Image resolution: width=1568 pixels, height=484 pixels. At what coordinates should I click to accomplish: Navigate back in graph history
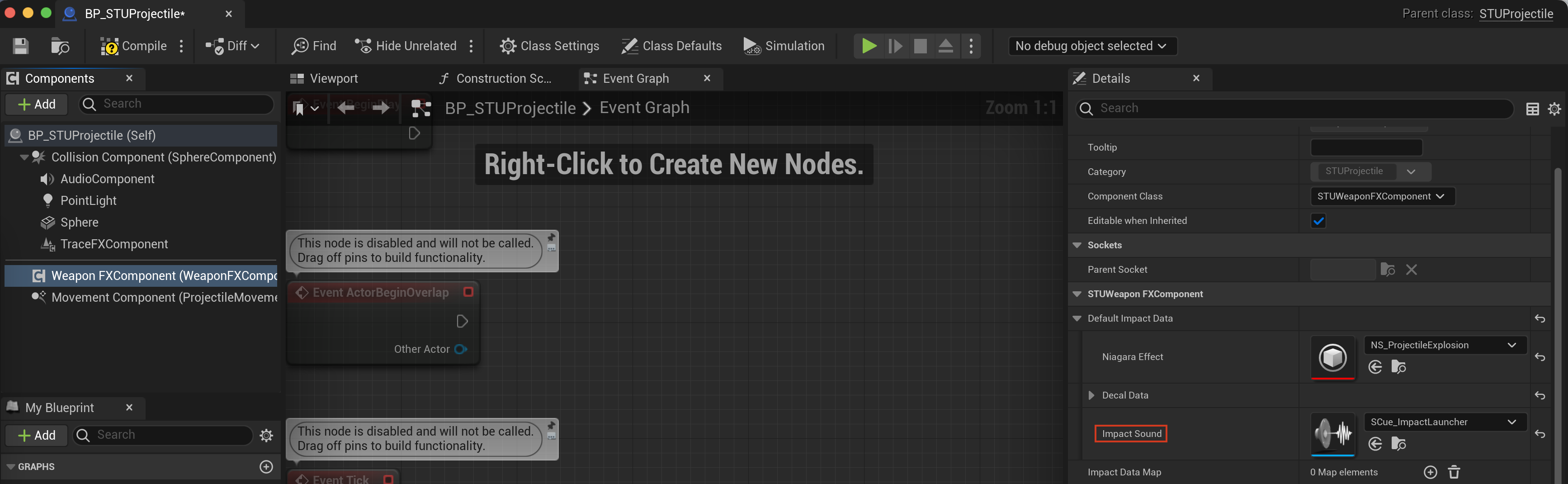(x=346, y=109)
